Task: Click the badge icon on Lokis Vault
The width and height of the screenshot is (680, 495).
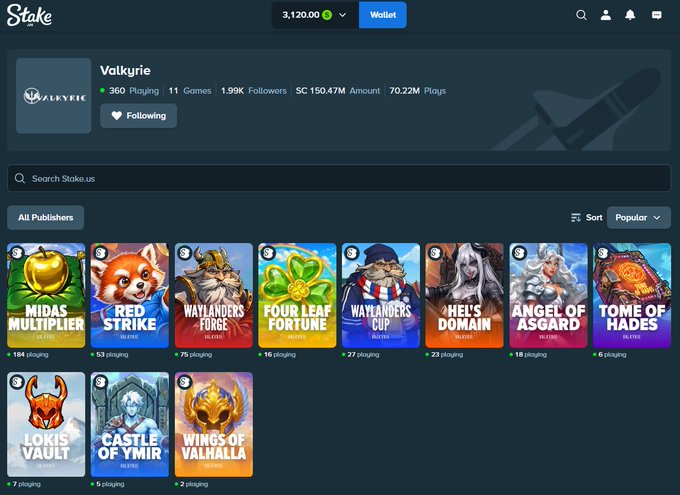Action: [x=17, y=382]
